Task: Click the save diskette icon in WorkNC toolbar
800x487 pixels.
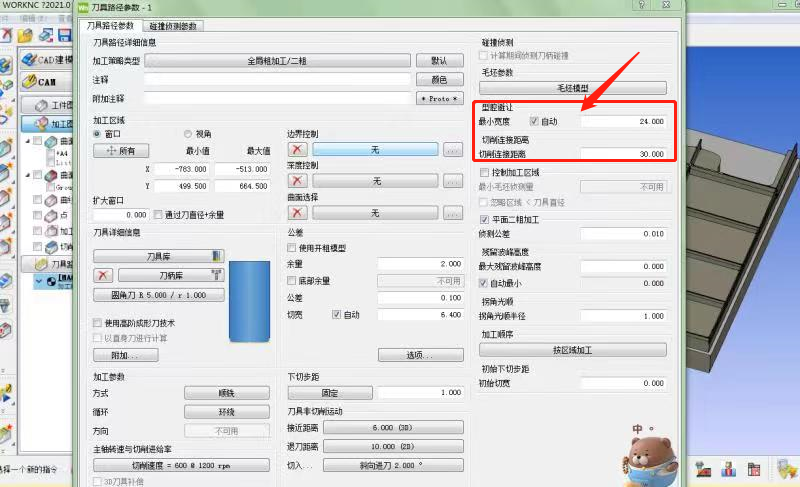Action: coord(65,35)
